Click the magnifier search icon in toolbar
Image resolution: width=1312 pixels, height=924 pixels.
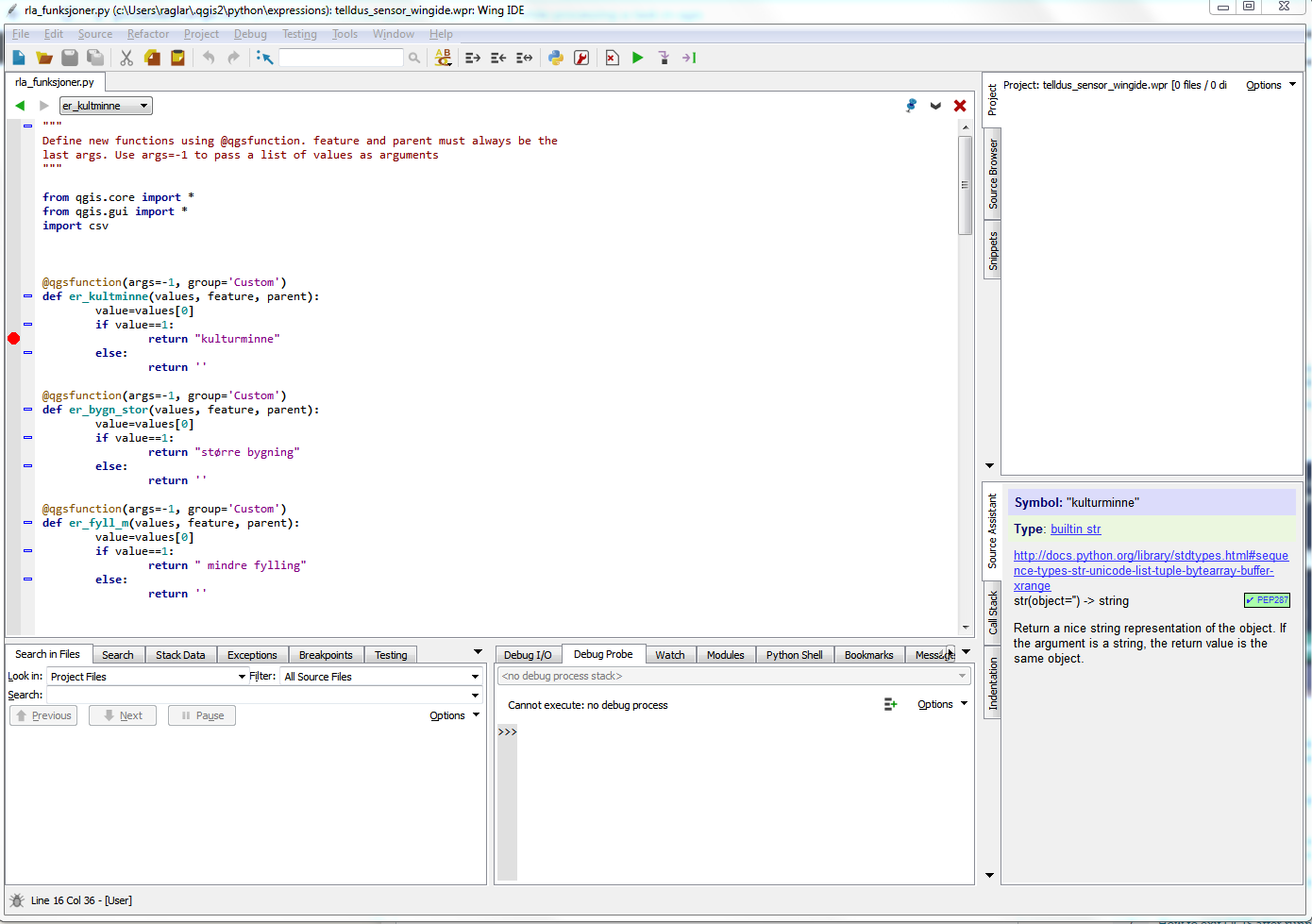[413, 58]
